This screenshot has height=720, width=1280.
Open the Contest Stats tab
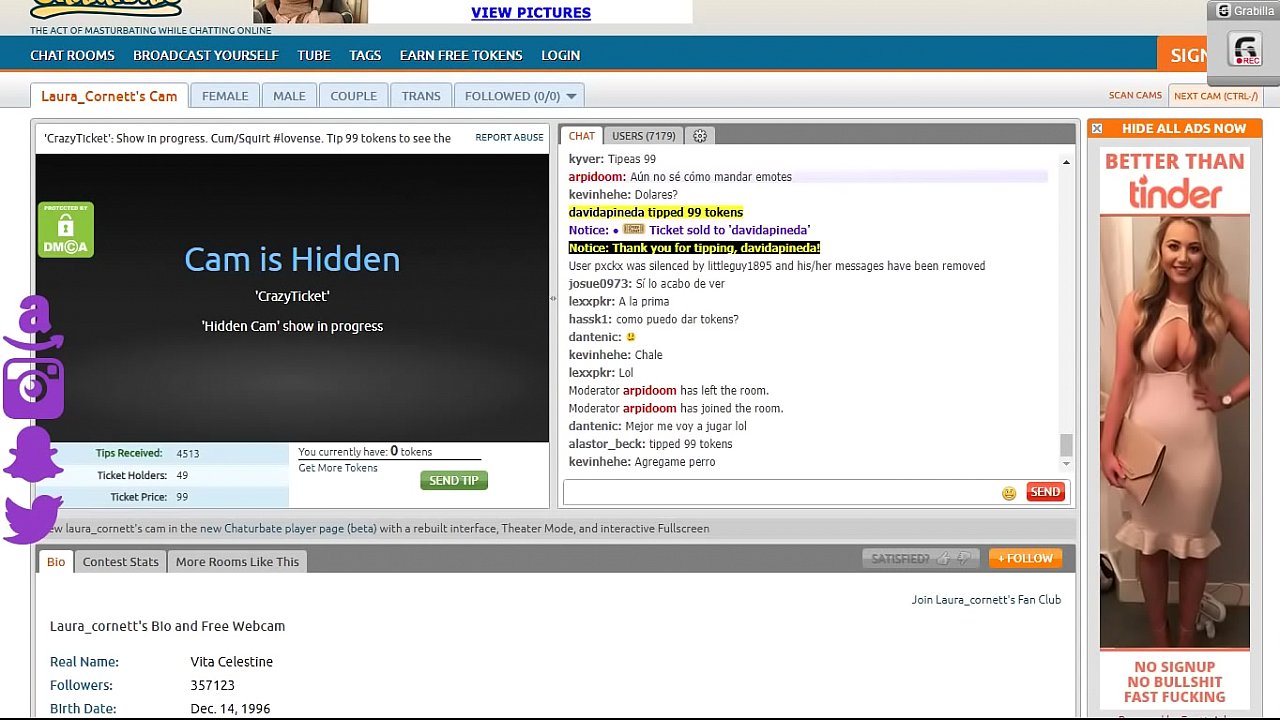click(120, 562)
